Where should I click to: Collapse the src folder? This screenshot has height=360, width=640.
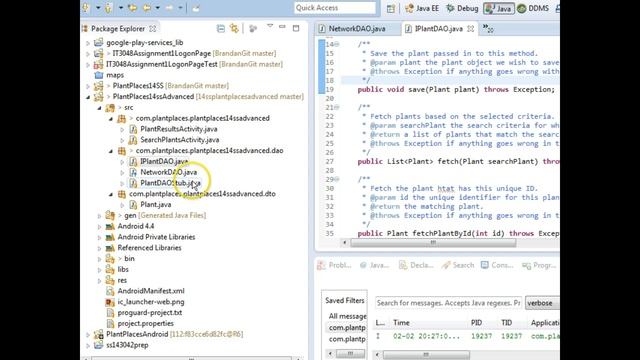(99, 108)
